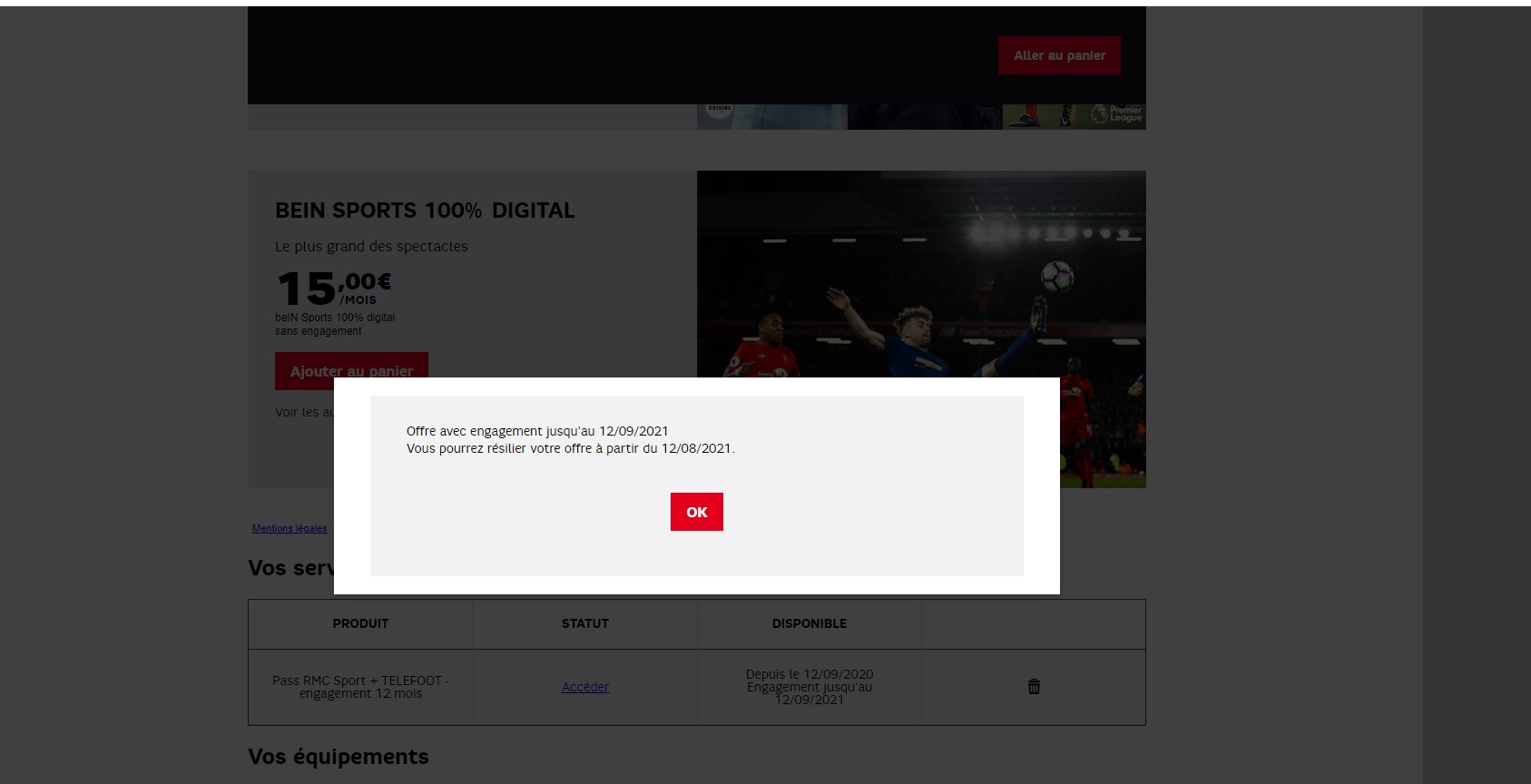Viewport: 1531px width, 784px height.
Task: Select the BEIN SPORTS 100% DIGITAL title
Action: coord(425,211)
